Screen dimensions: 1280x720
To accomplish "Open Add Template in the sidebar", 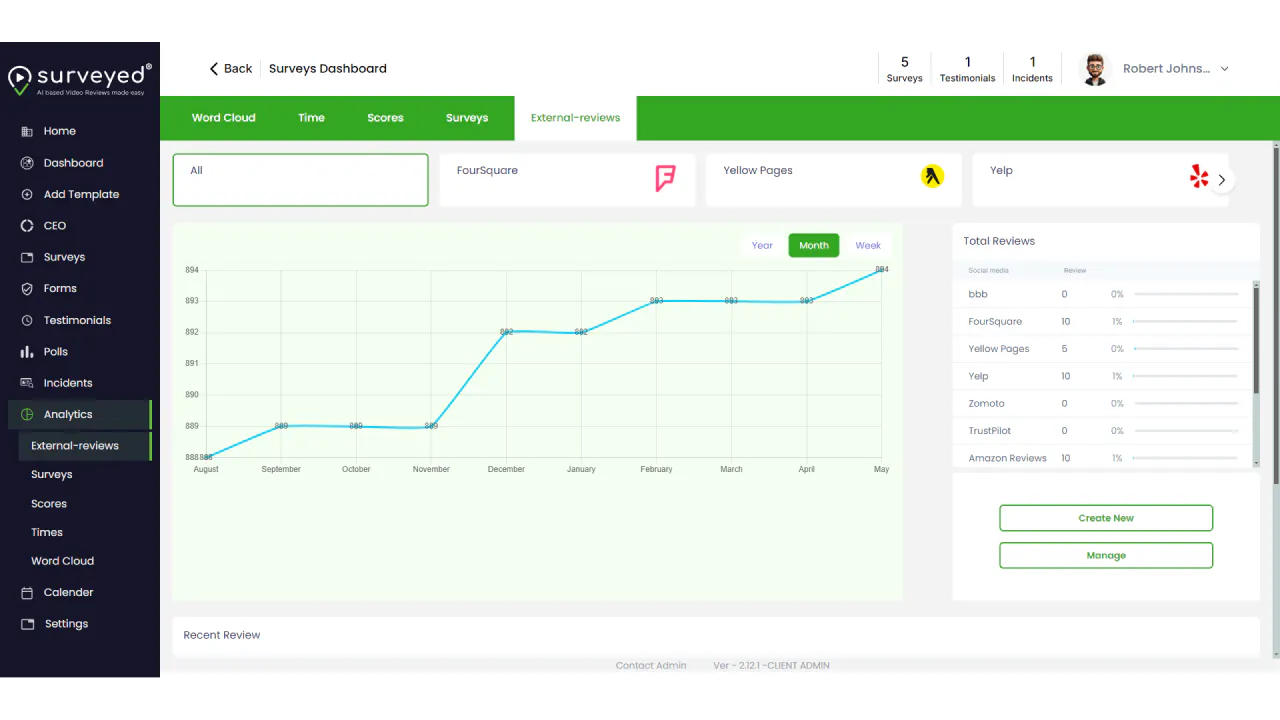I will tap(80, 195).
